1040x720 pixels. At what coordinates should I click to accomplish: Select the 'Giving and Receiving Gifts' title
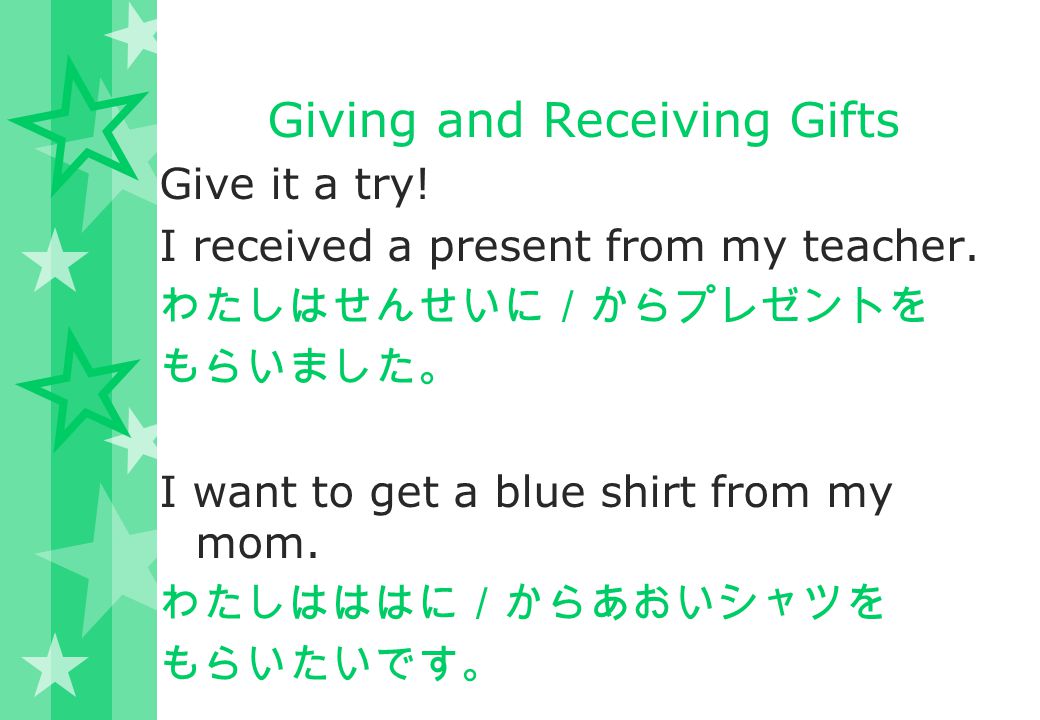pyautogui.click(x=584, y=121)
